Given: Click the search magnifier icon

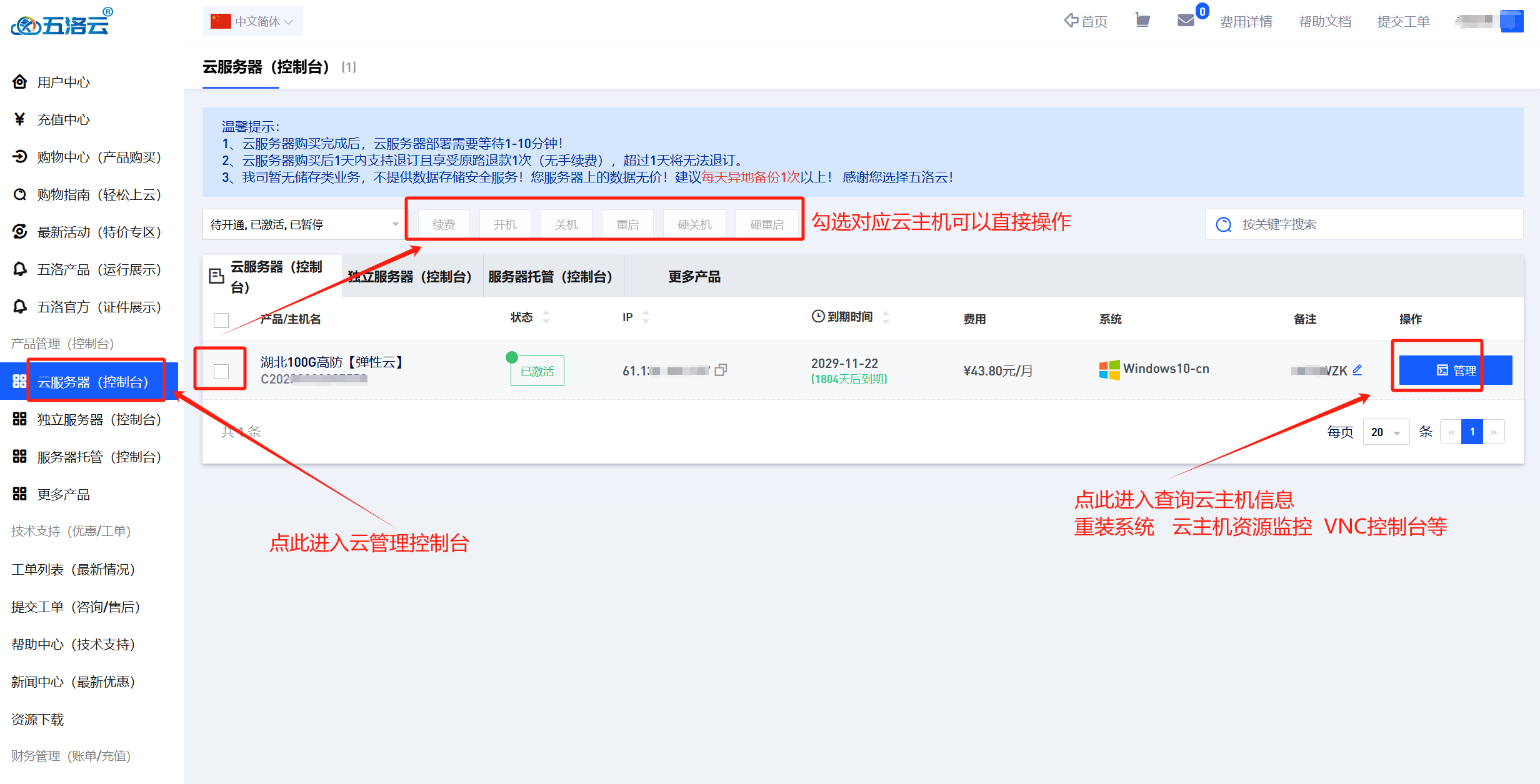Looking at the screenshot, I should click(x=1223, y=225).
